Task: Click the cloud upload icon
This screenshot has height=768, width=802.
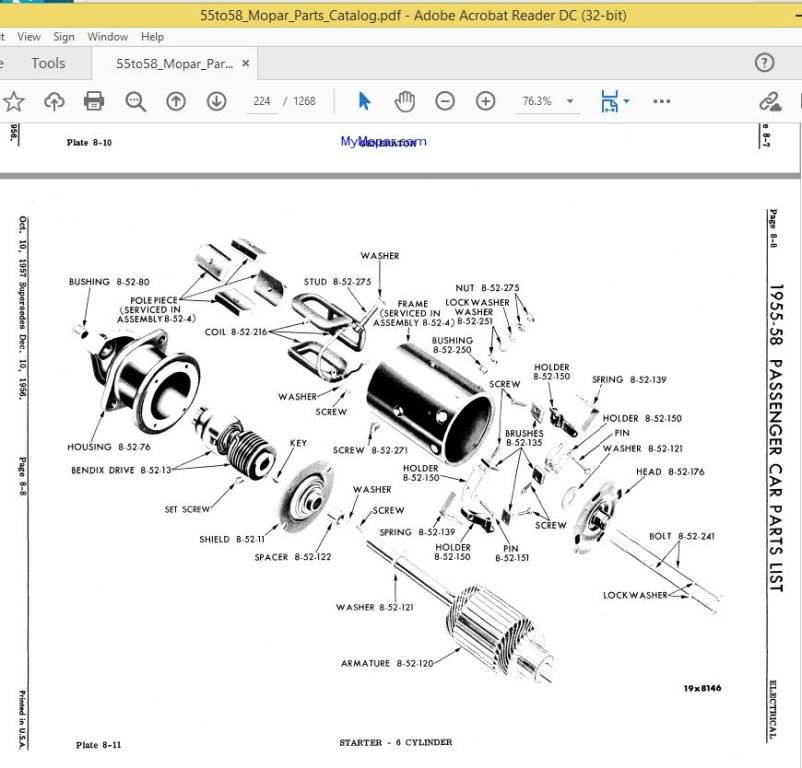Action: [x=54, y=101]
